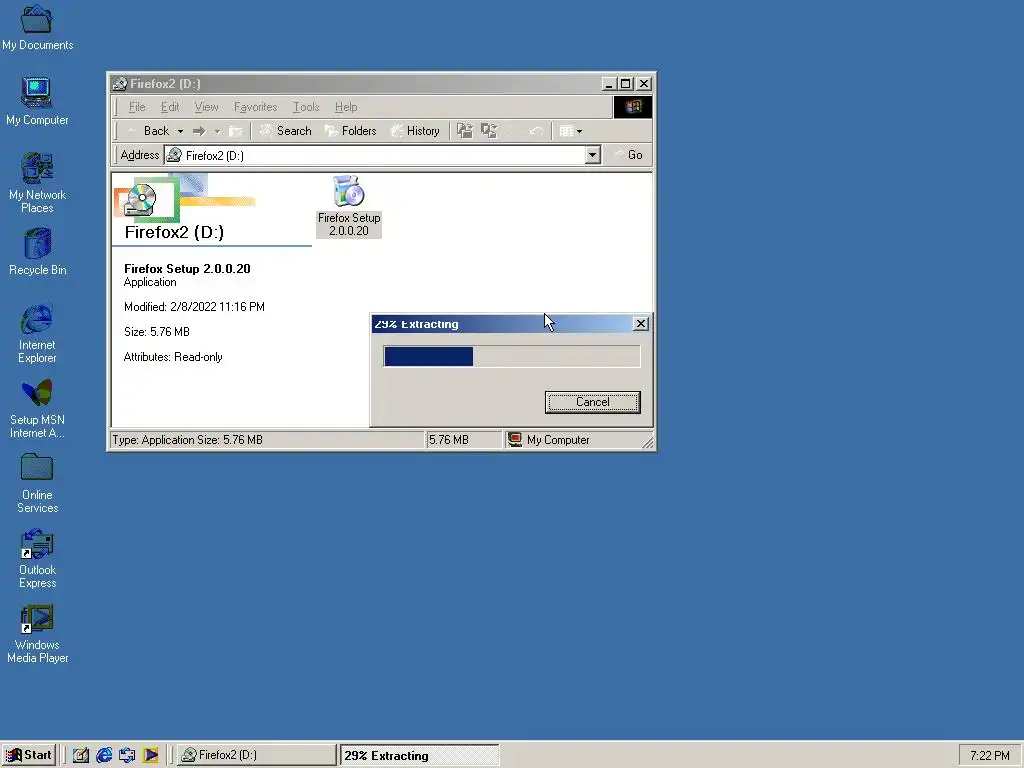Toggle the Folders pane button
This screenshot has height=768, width=1024.
click(351, 131)
